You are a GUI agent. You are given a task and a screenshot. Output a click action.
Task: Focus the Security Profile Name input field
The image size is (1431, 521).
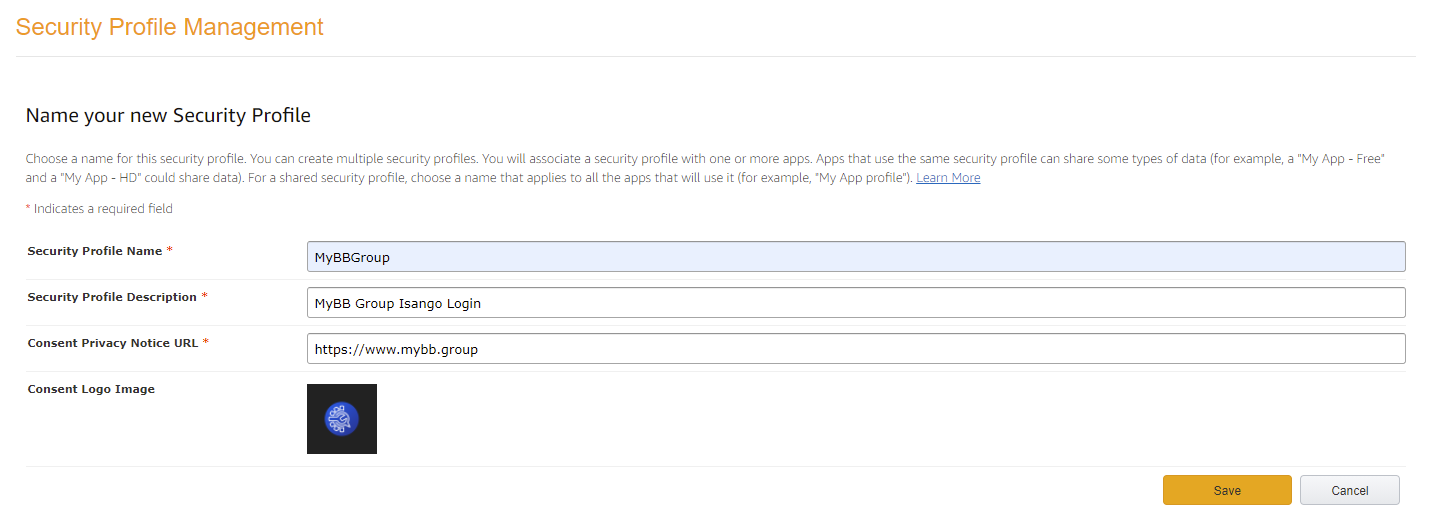[x=855, y=257]
